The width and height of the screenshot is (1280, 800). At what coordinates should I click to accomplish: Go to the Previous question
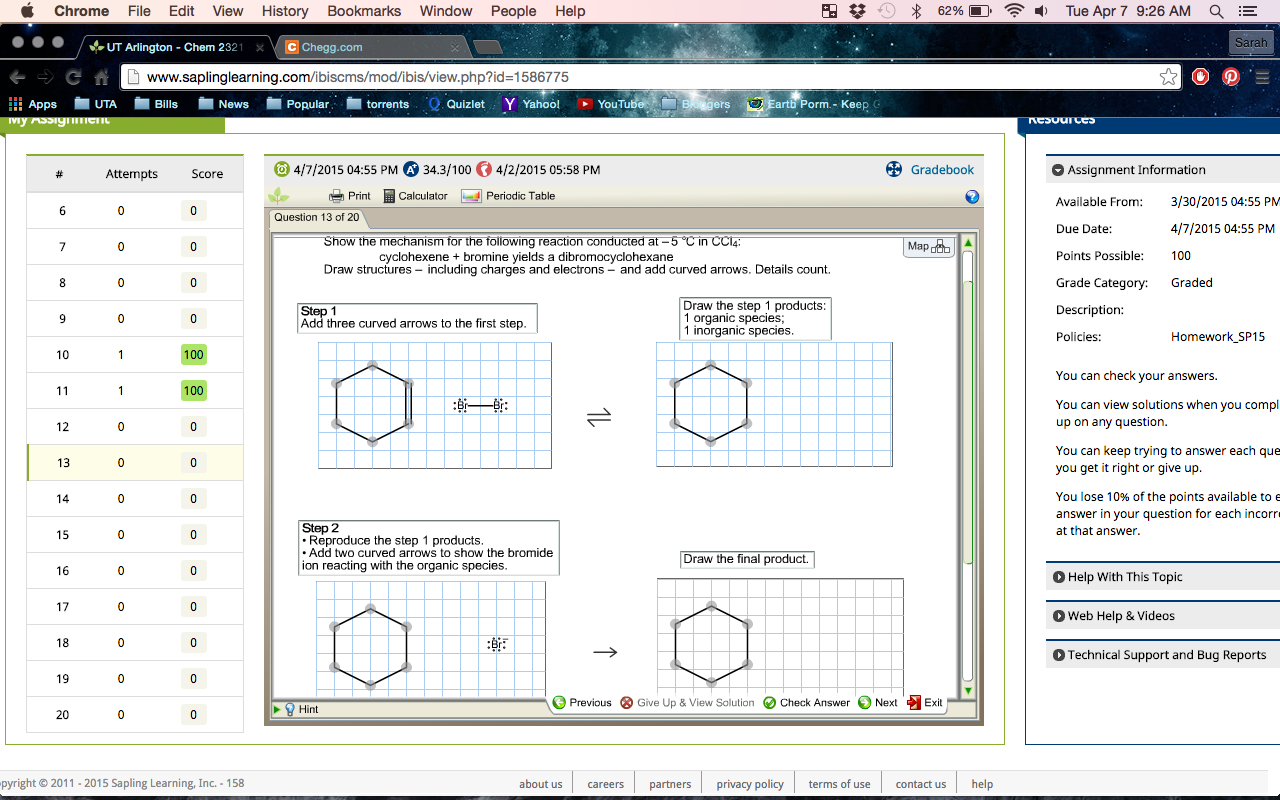[x=582, y=703]
